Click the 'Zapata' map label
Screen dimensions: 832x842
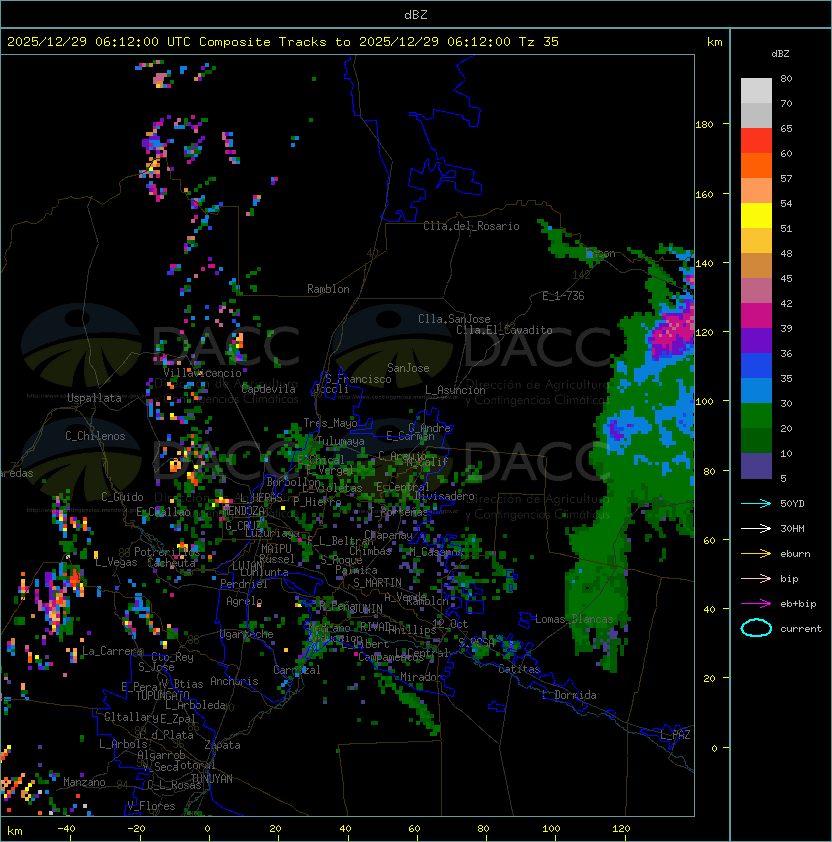(222, 745)
